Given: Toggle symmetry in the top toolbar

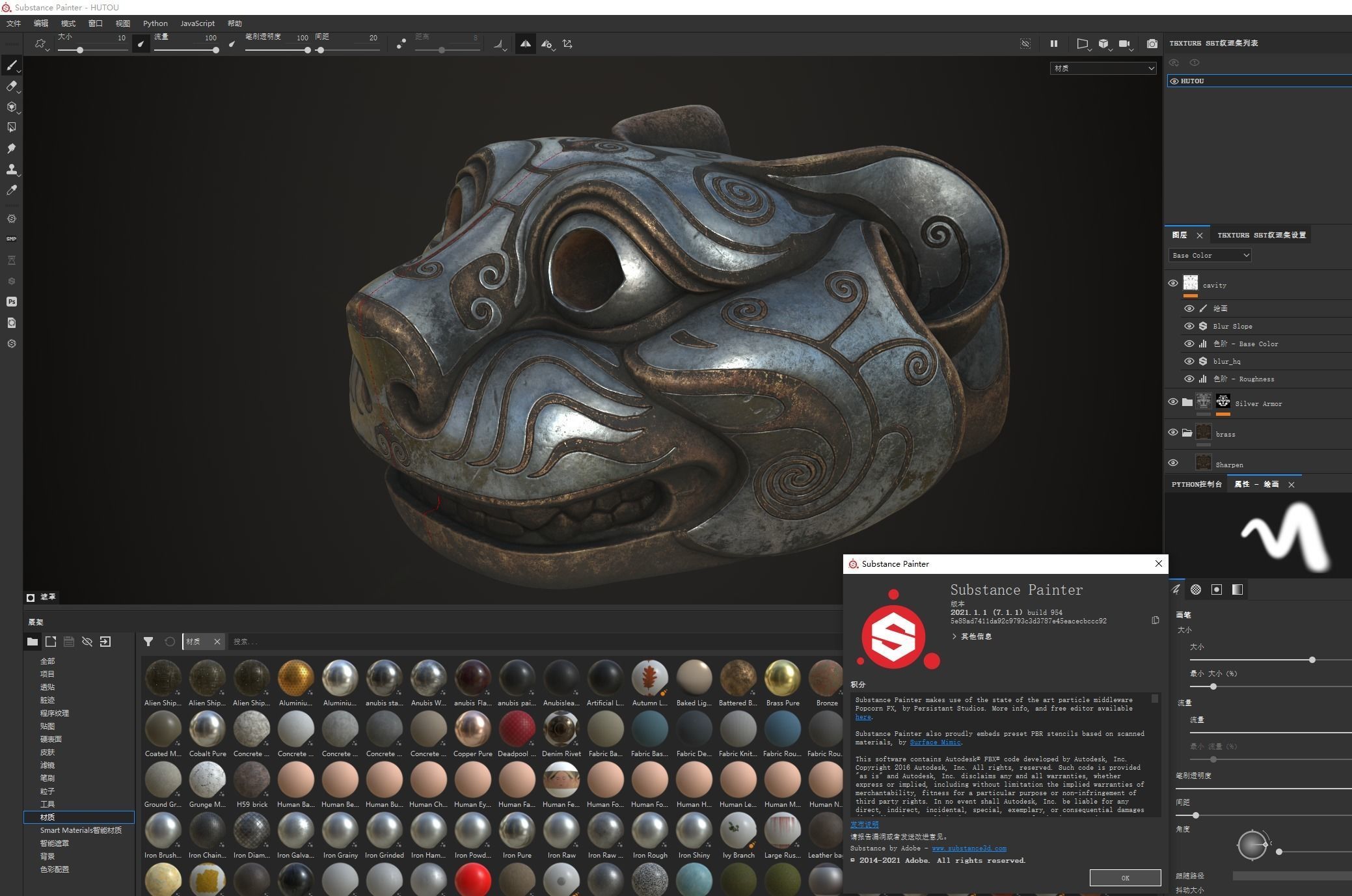Looking at the screenshot, I should pos(525,44).
